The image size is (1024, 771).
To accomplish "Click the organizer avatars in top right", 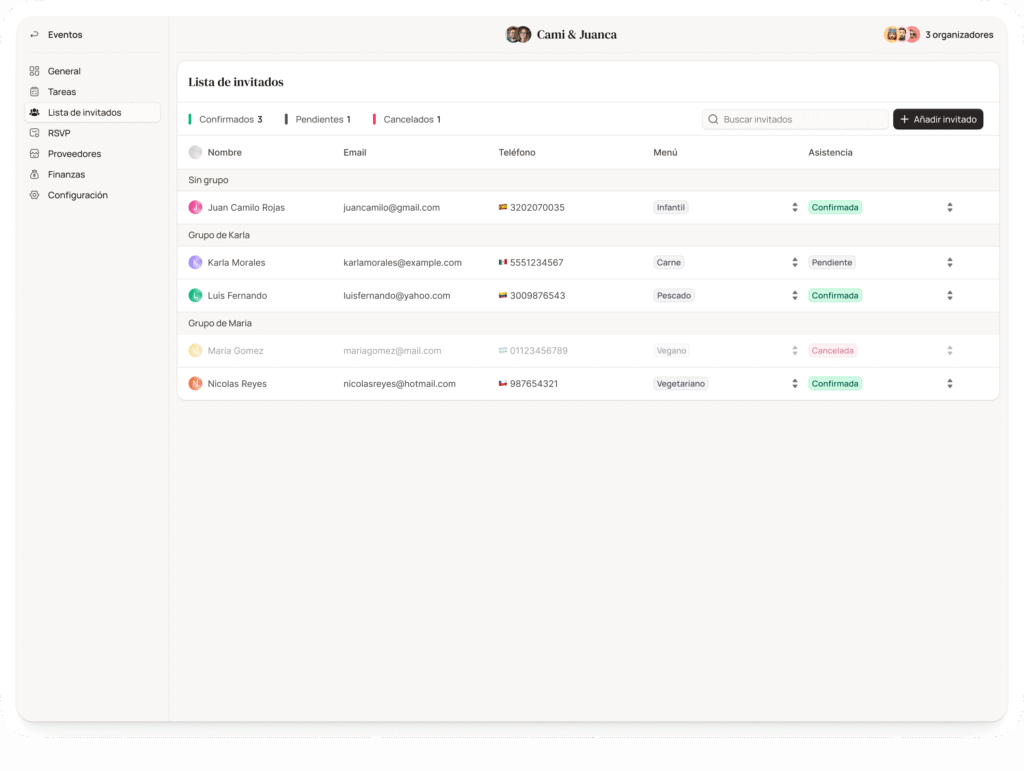I will [901, 35].
